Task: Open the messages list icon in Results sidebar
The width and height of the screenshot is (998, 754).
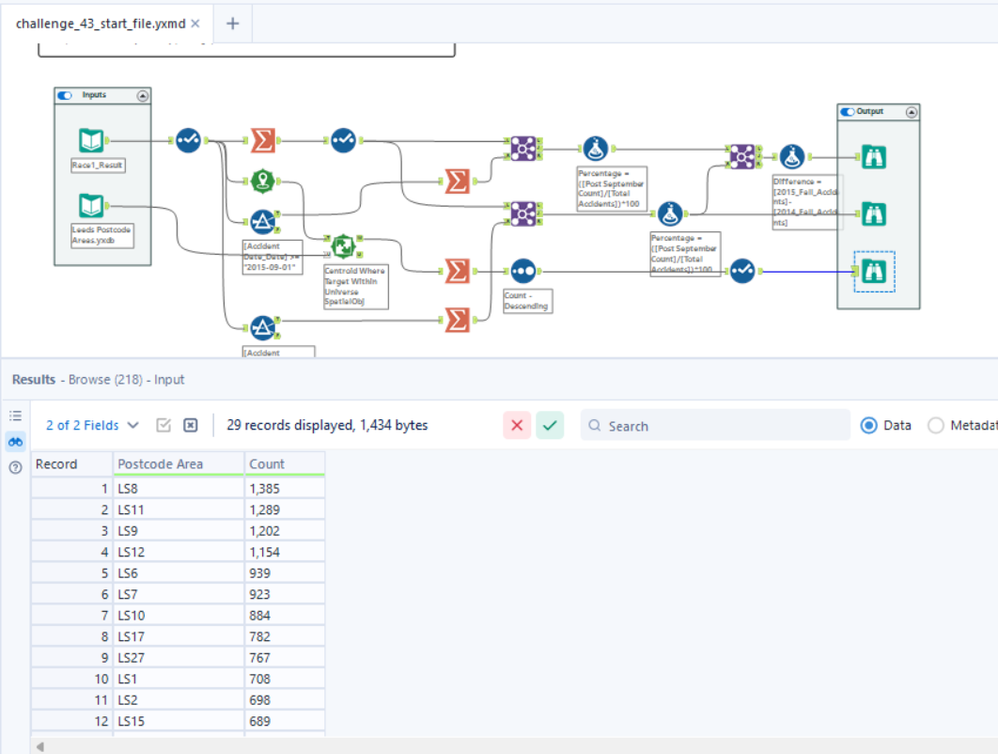Action: (x=15, y=416)
